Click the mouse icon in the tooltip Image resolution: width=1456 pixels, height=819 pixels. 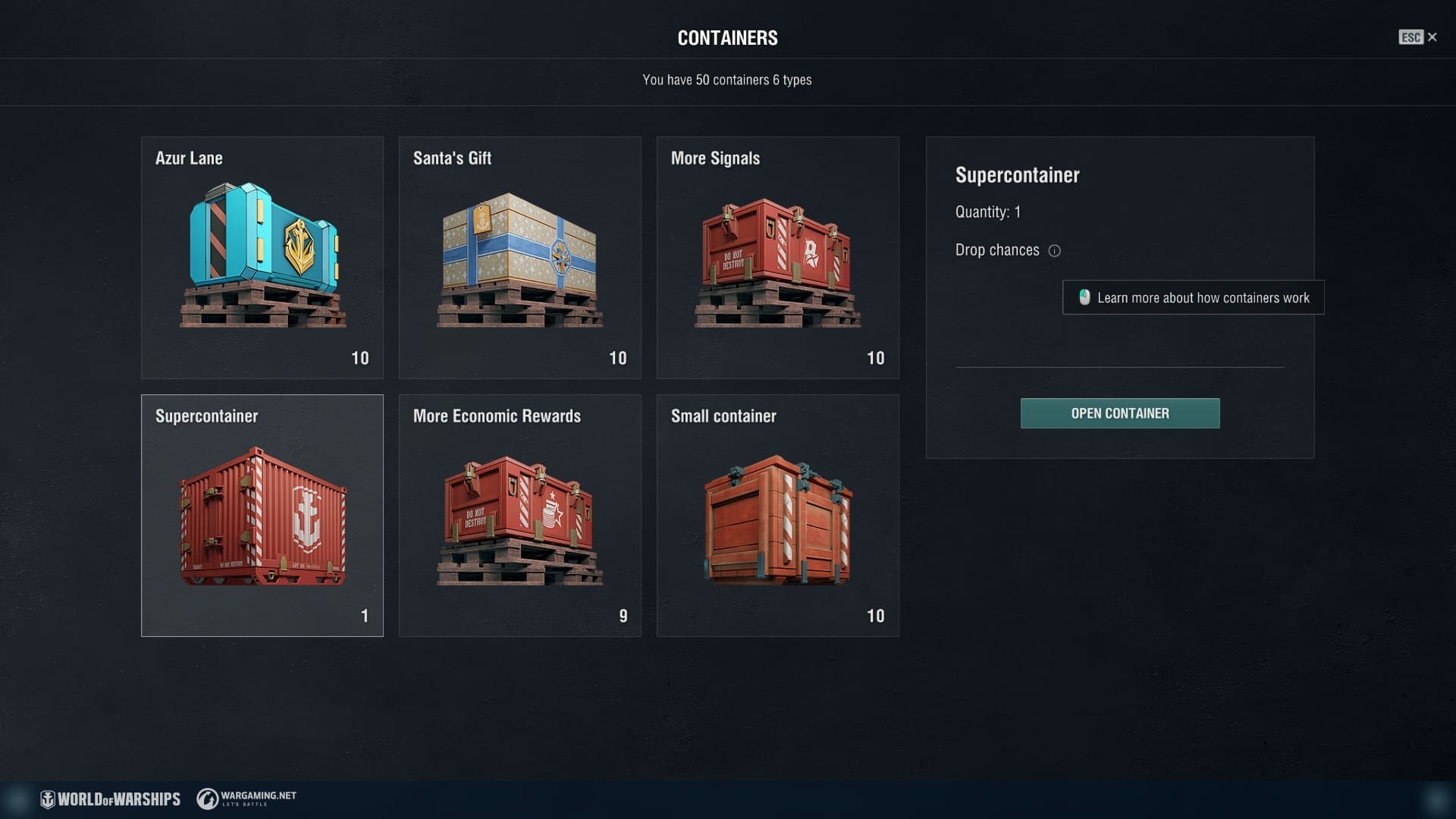[1084, 297]
